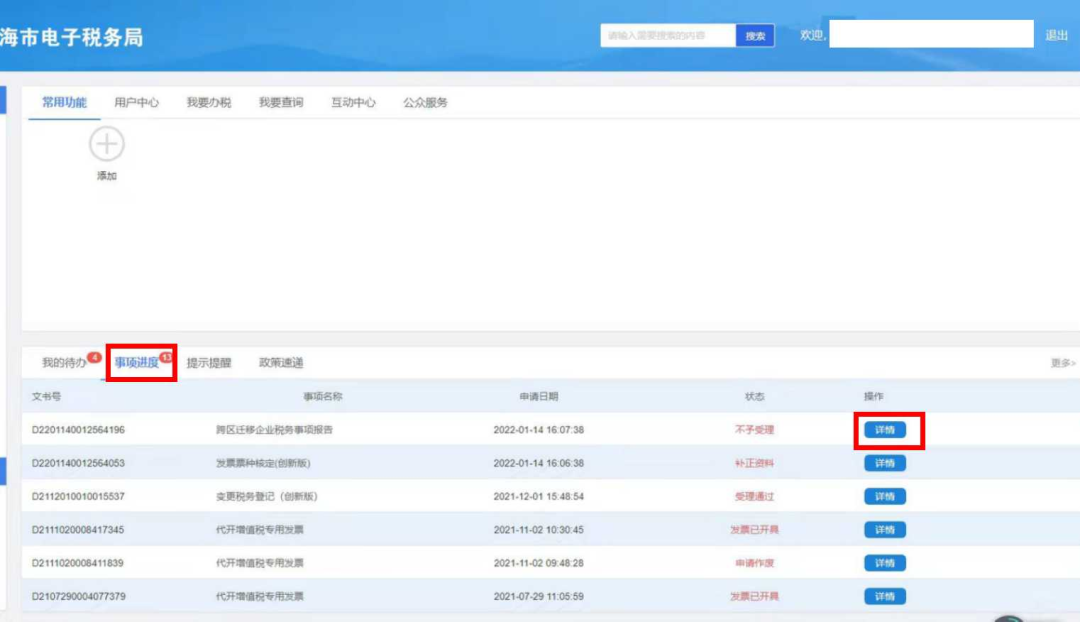Open the 公众服务 tab
This screenshot has width=1080, height=622.
point(425,102)
